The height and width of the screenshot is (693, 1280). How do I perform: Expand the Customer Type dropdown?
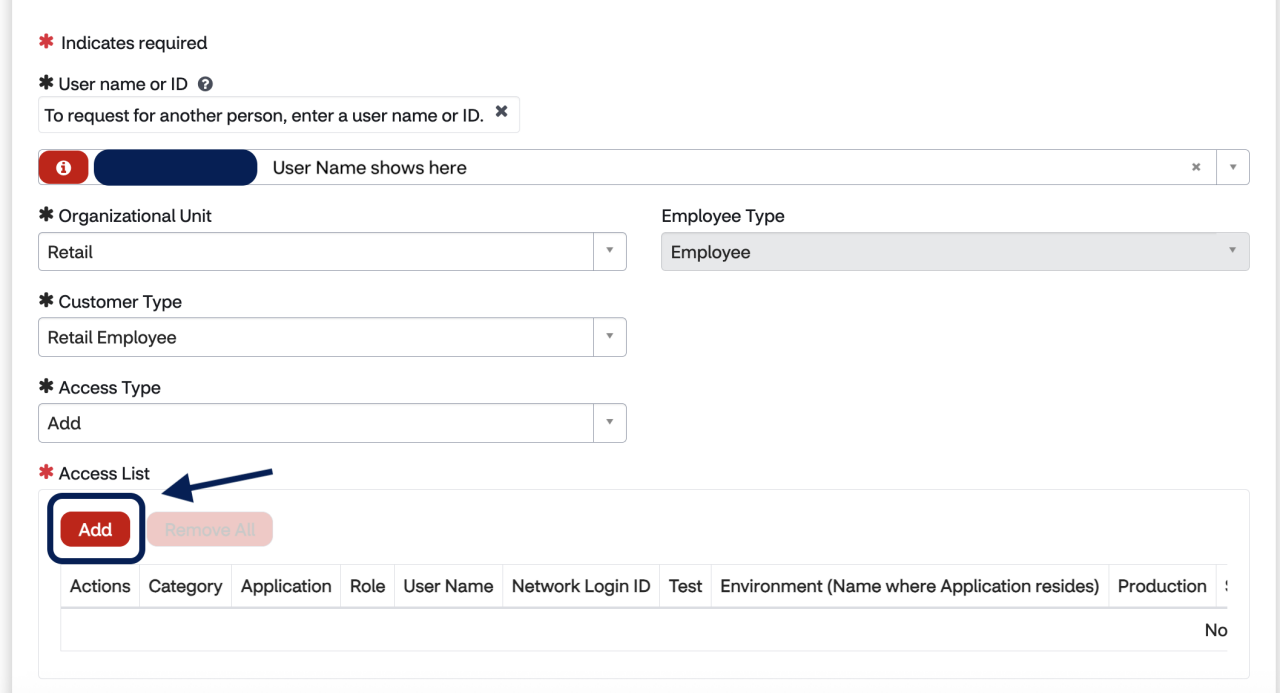pos(610,337)
